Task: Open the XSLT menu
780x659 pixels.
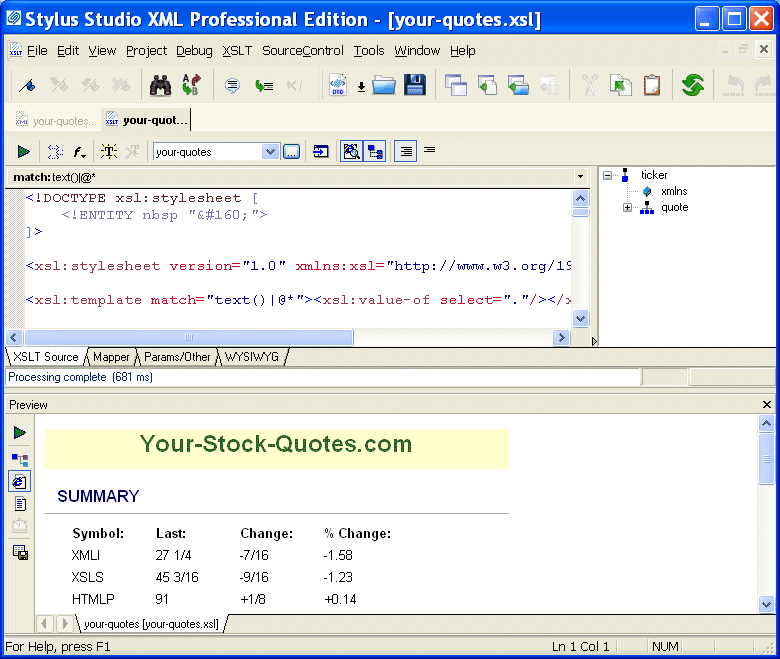Action: click(237, 51)
